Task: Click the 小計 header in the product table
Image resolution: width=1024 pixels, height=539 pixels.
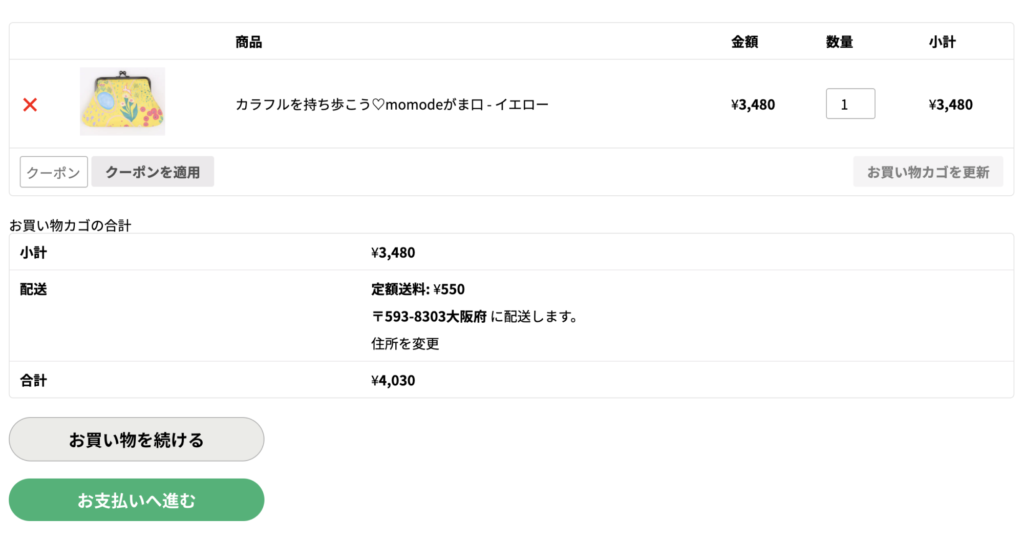Action: point(942,42)
